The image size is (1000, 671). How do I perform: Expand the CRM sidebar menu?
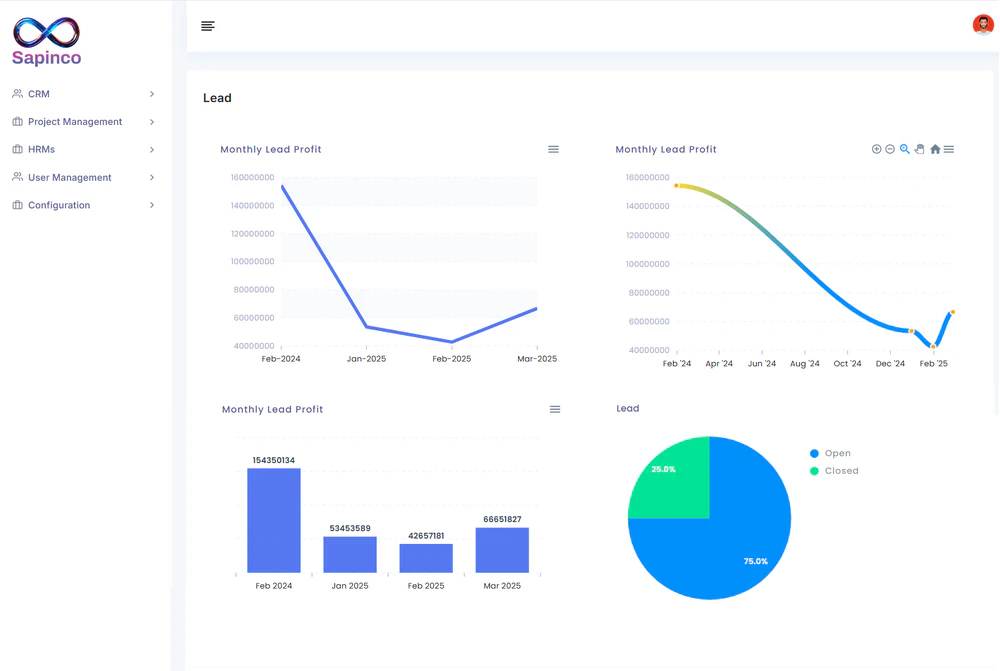click(39, 94)
